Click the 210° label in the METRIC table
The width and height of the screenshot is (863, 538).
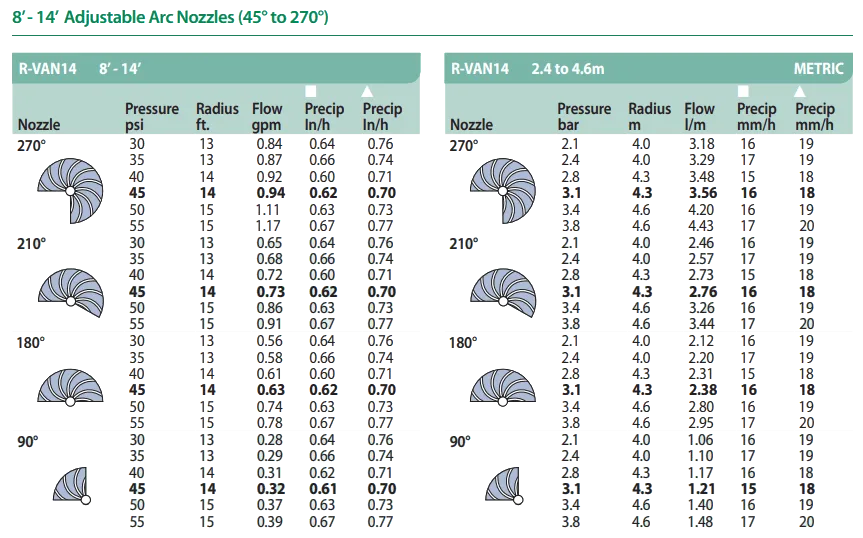pyautogui.click(x=464, y=244)
